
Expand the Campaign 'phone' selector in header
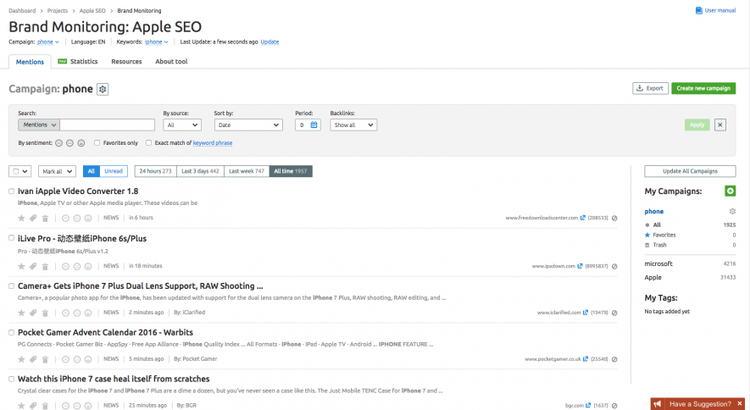coord(48,42)
